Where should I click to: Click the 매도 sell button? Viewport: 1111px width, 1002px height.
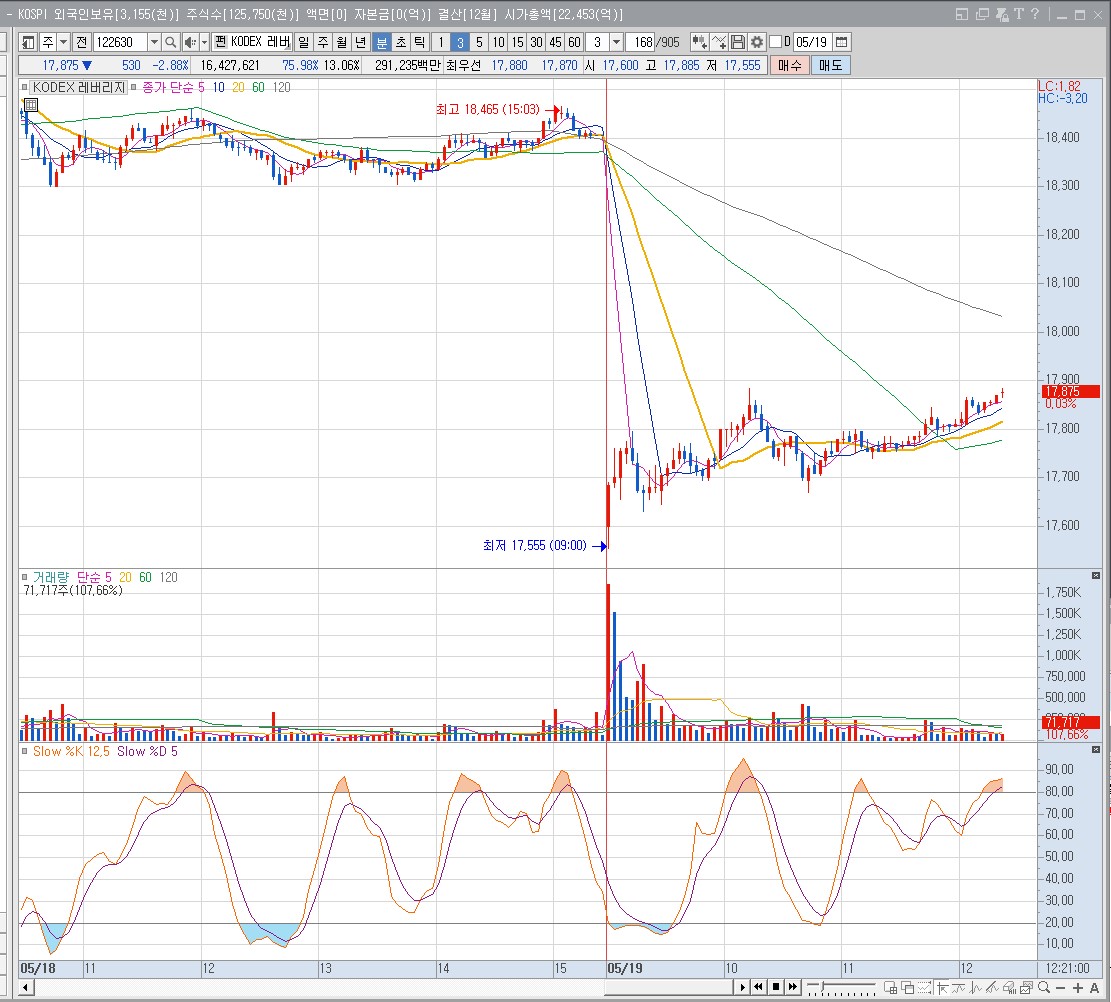830,65
